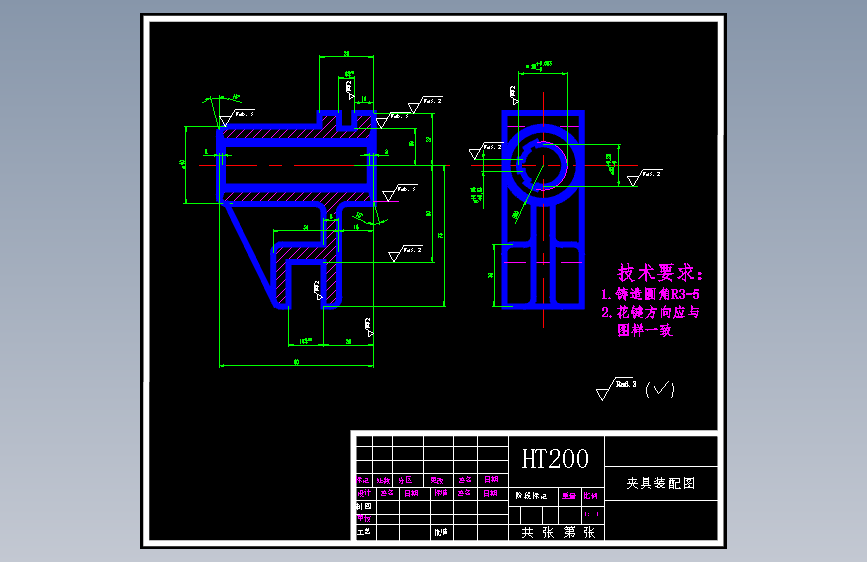The width and height of the screenshot is (867, 562).
Task: Click the 共 张 第 张 sheet count text
Action: (558, 532)
